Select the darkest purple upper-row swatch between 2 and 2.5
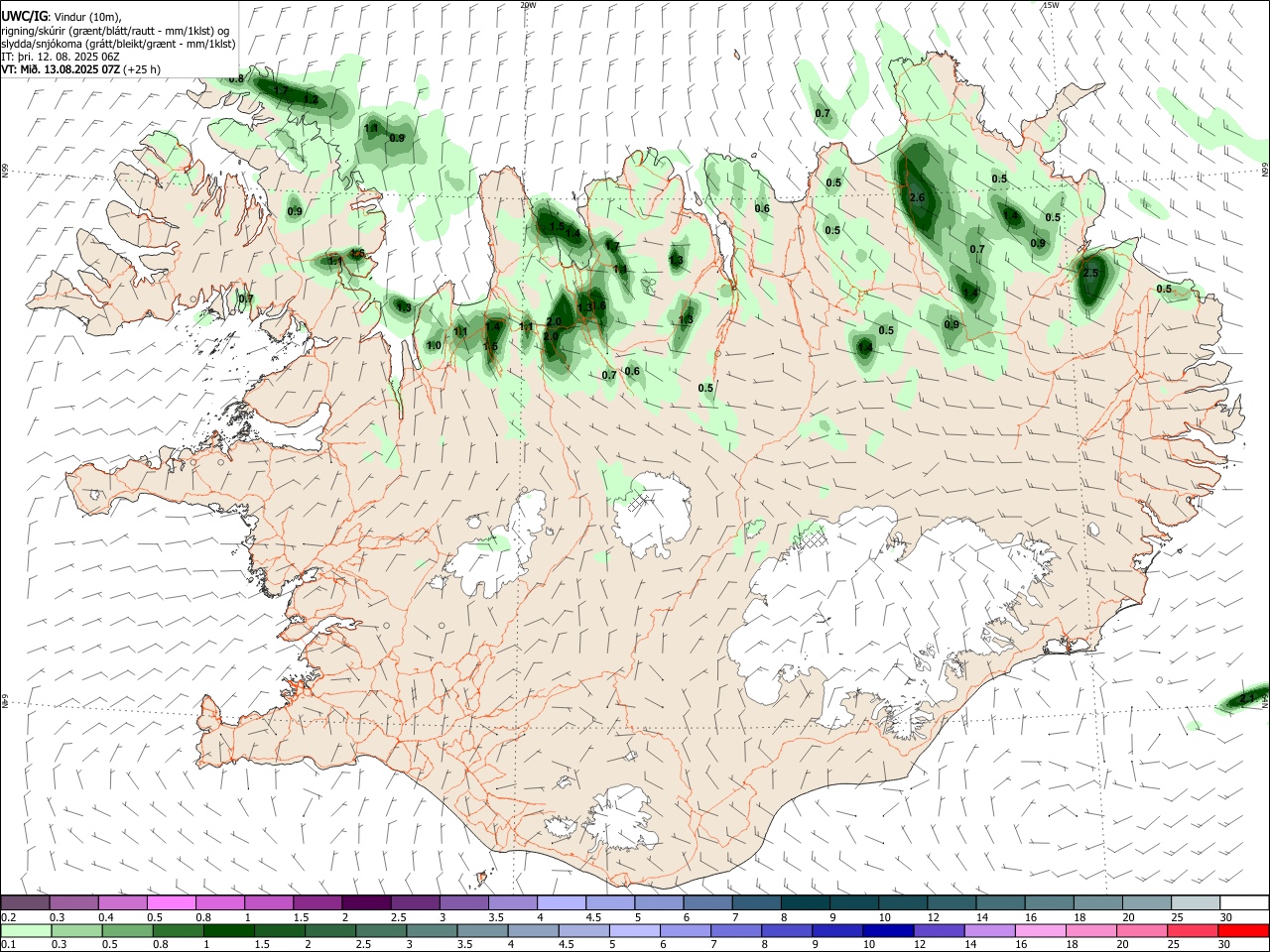 (366, 903)
